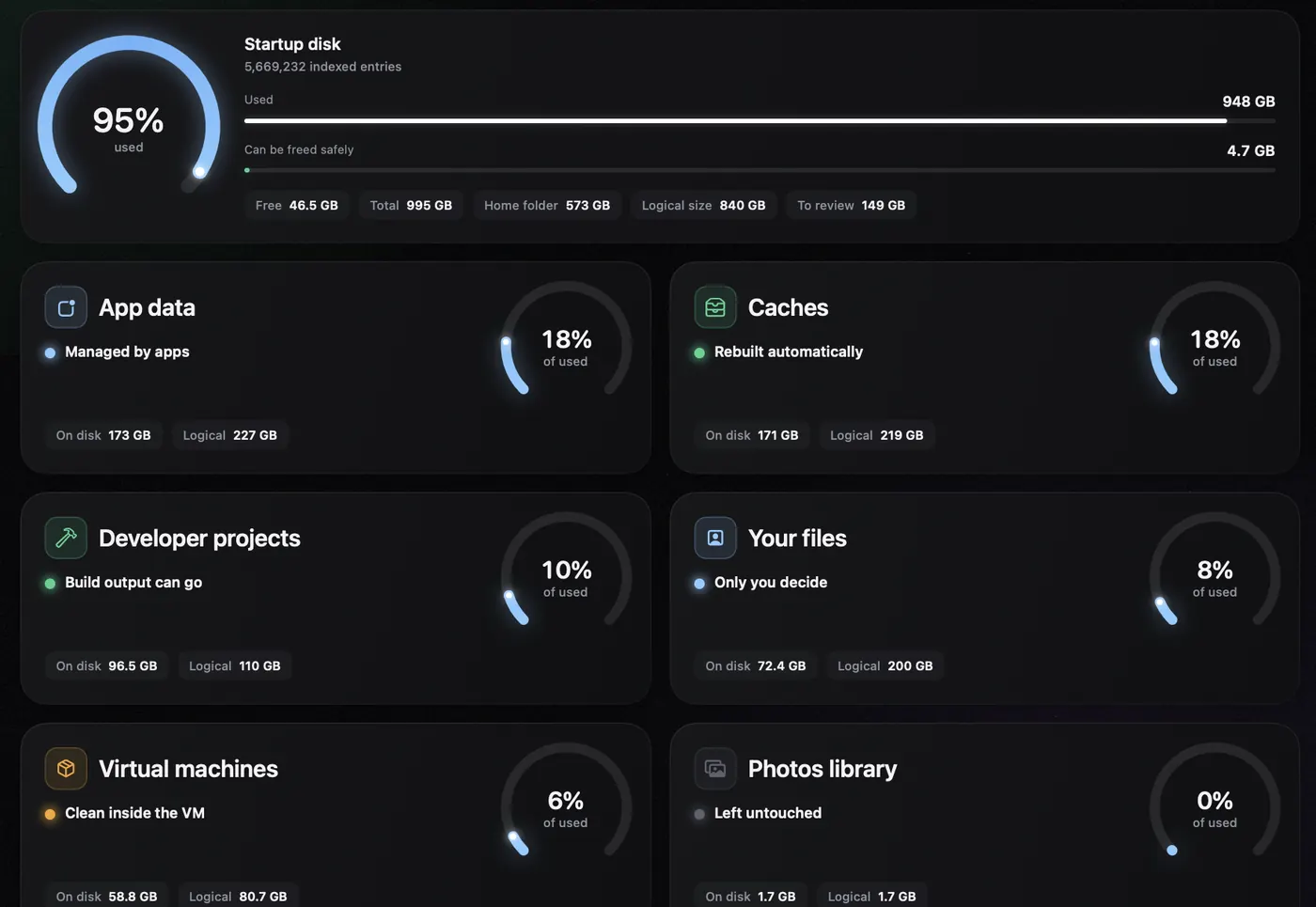Select the Your files heading

click(x=797, y=538)
